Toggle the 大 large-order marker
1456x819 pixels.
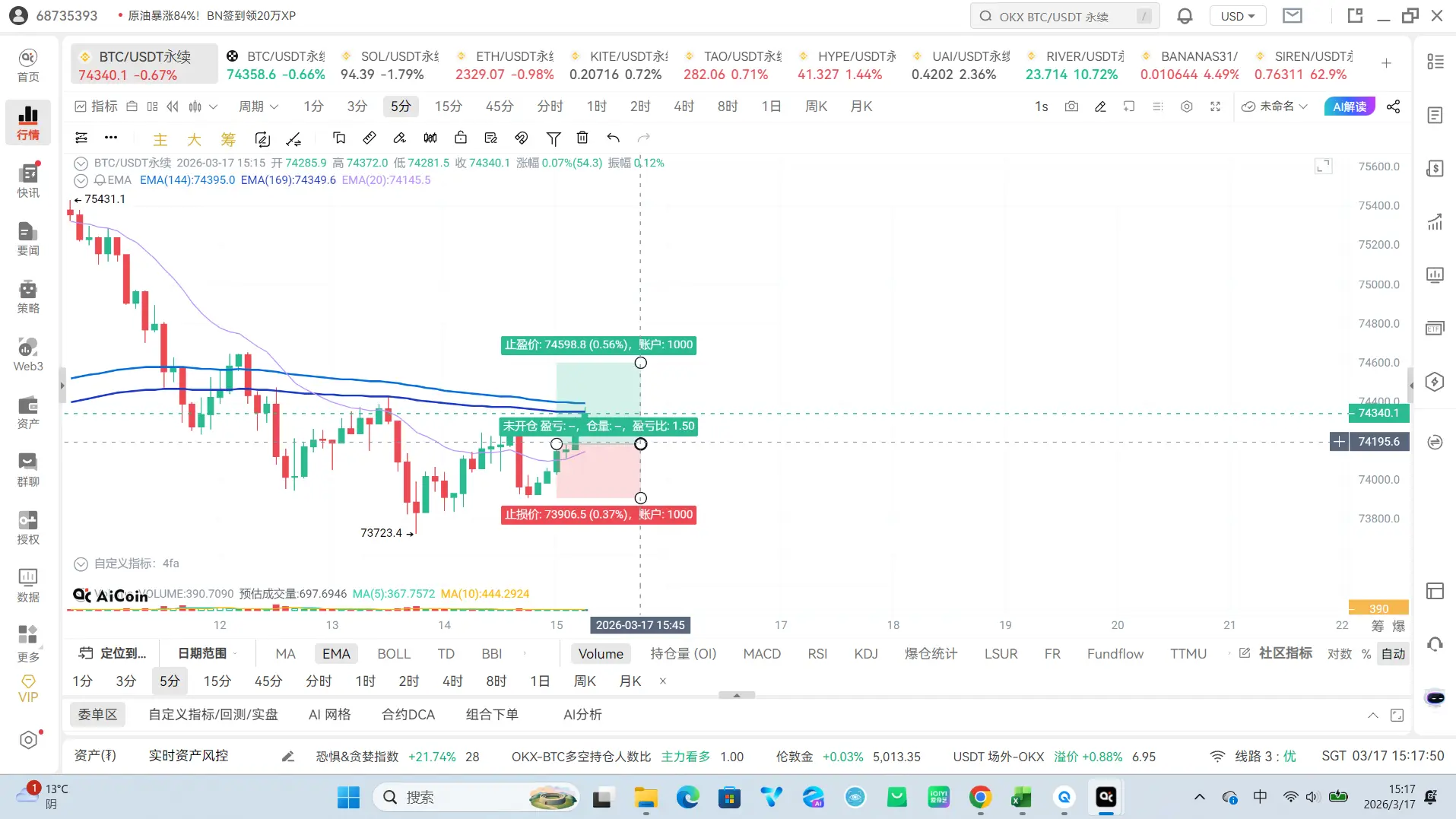[x=194, y=138]
